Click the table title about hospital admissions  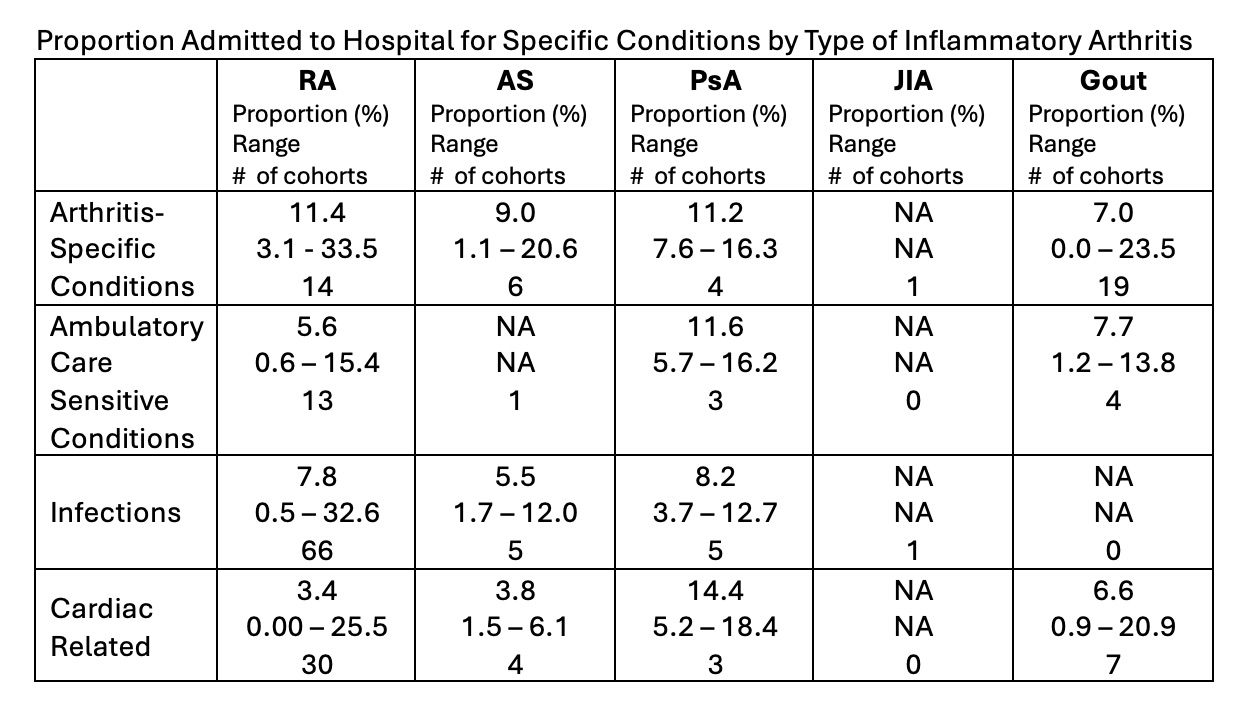pyautogui.click(x=614, y=41)
